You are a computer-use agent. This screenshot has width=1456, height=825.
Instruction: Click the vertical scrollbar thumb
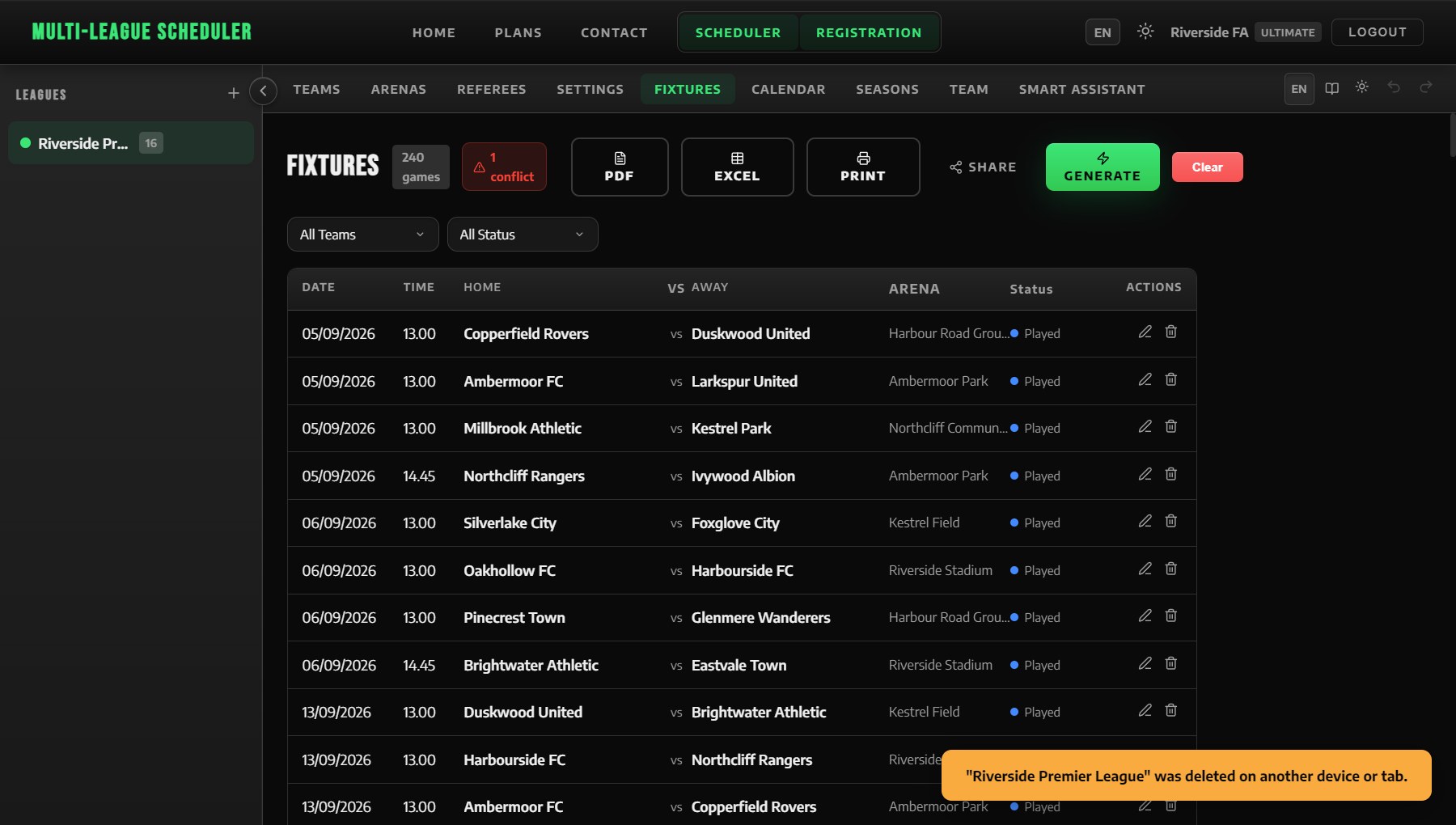(1453, 134)
